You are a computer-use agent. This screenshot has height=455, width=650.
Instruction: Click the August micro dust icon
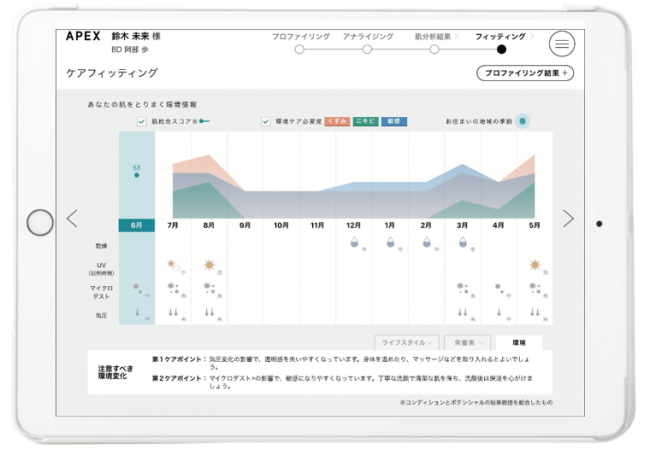click(x=209, y=288)
